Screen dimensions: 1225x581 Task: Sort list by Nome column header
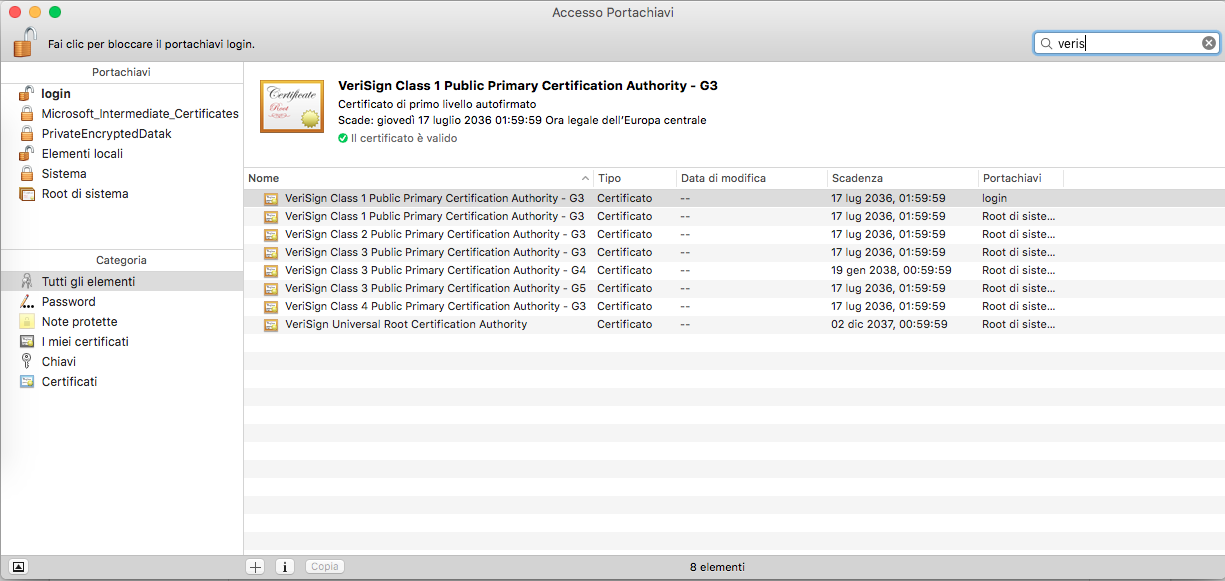pos(419,178)
